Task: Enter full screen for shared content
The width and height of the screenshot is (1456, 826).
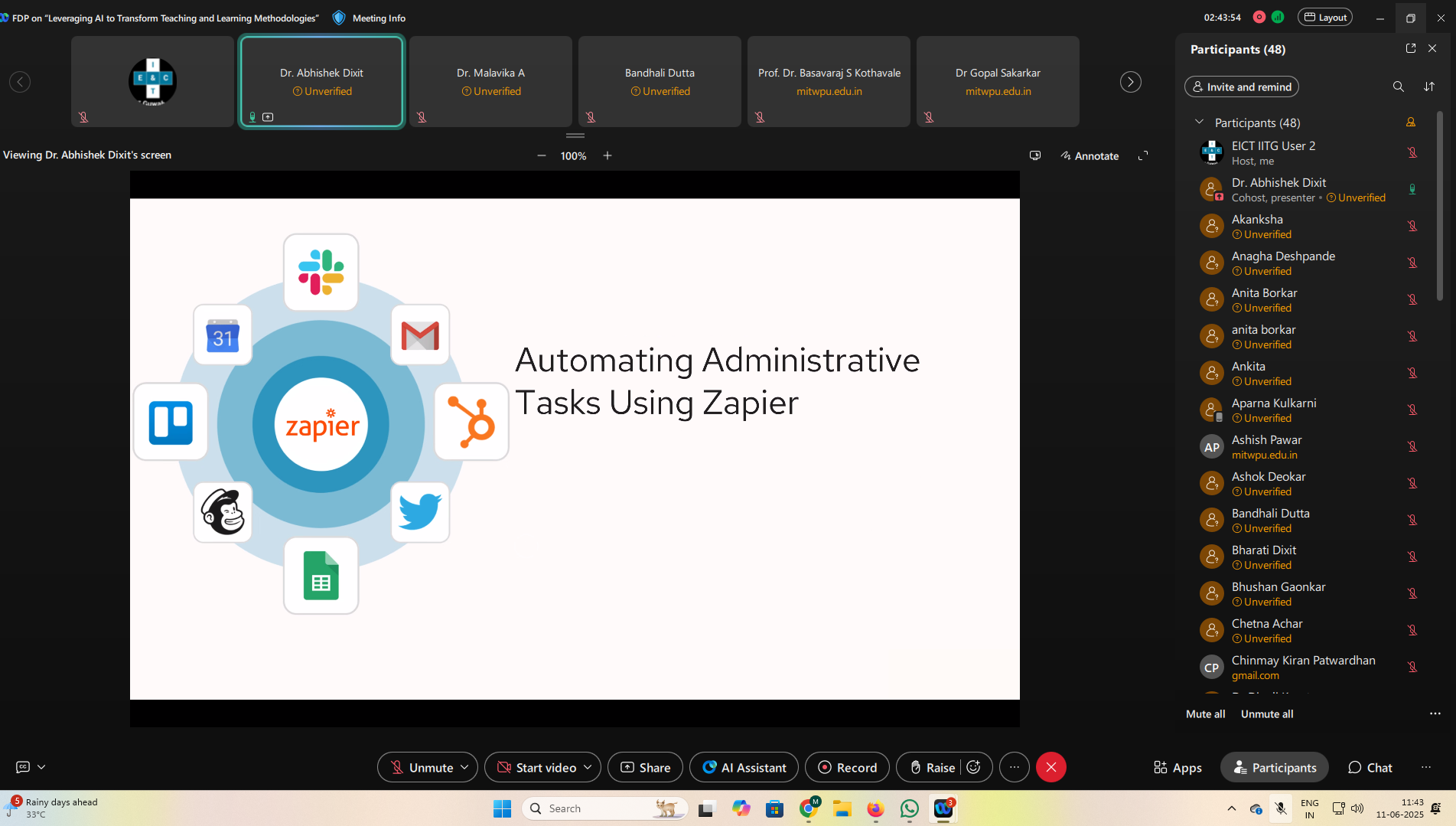Action: (1142, 155)
